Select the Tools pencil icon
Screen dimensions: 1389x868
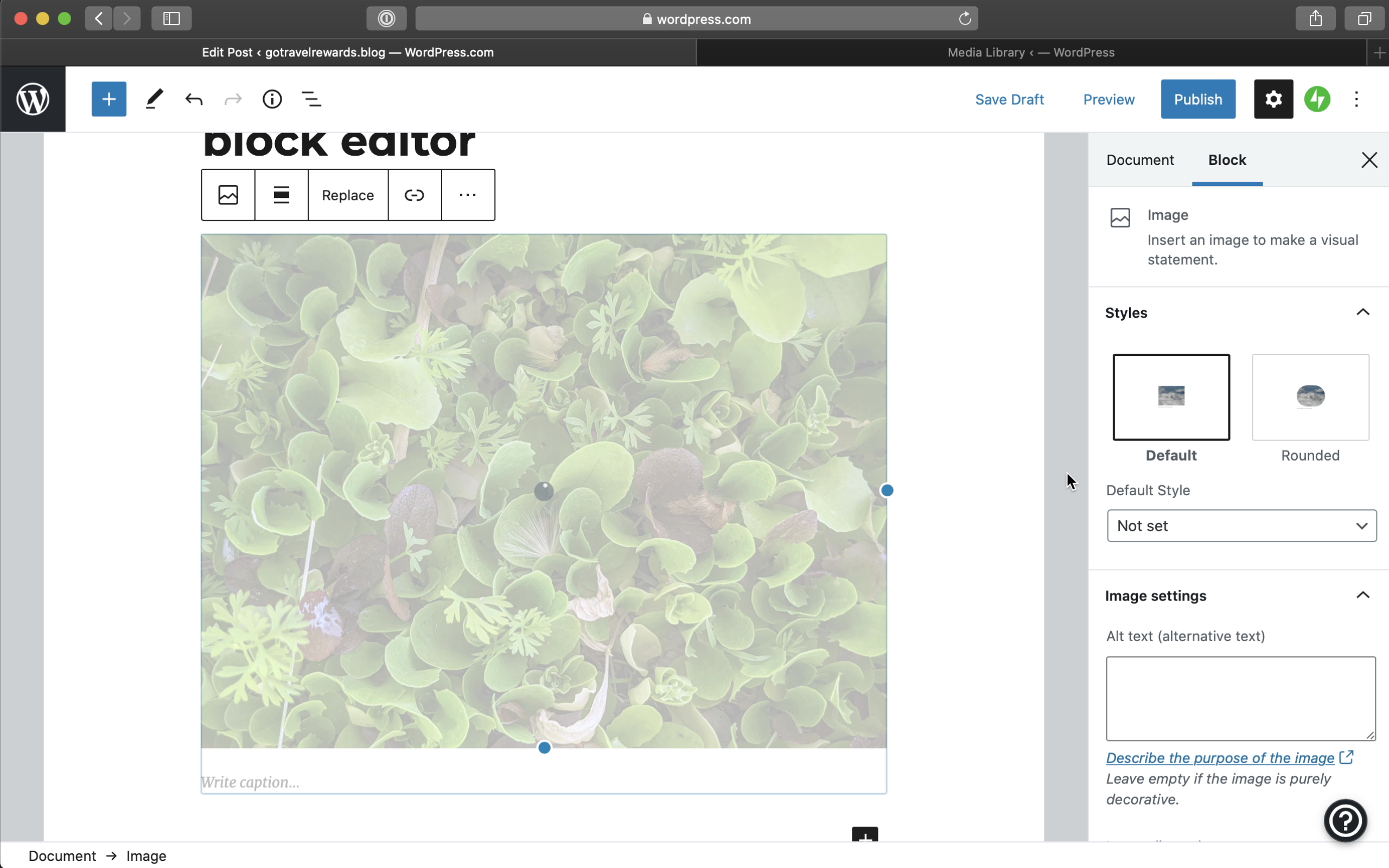(x=154, y=99)
